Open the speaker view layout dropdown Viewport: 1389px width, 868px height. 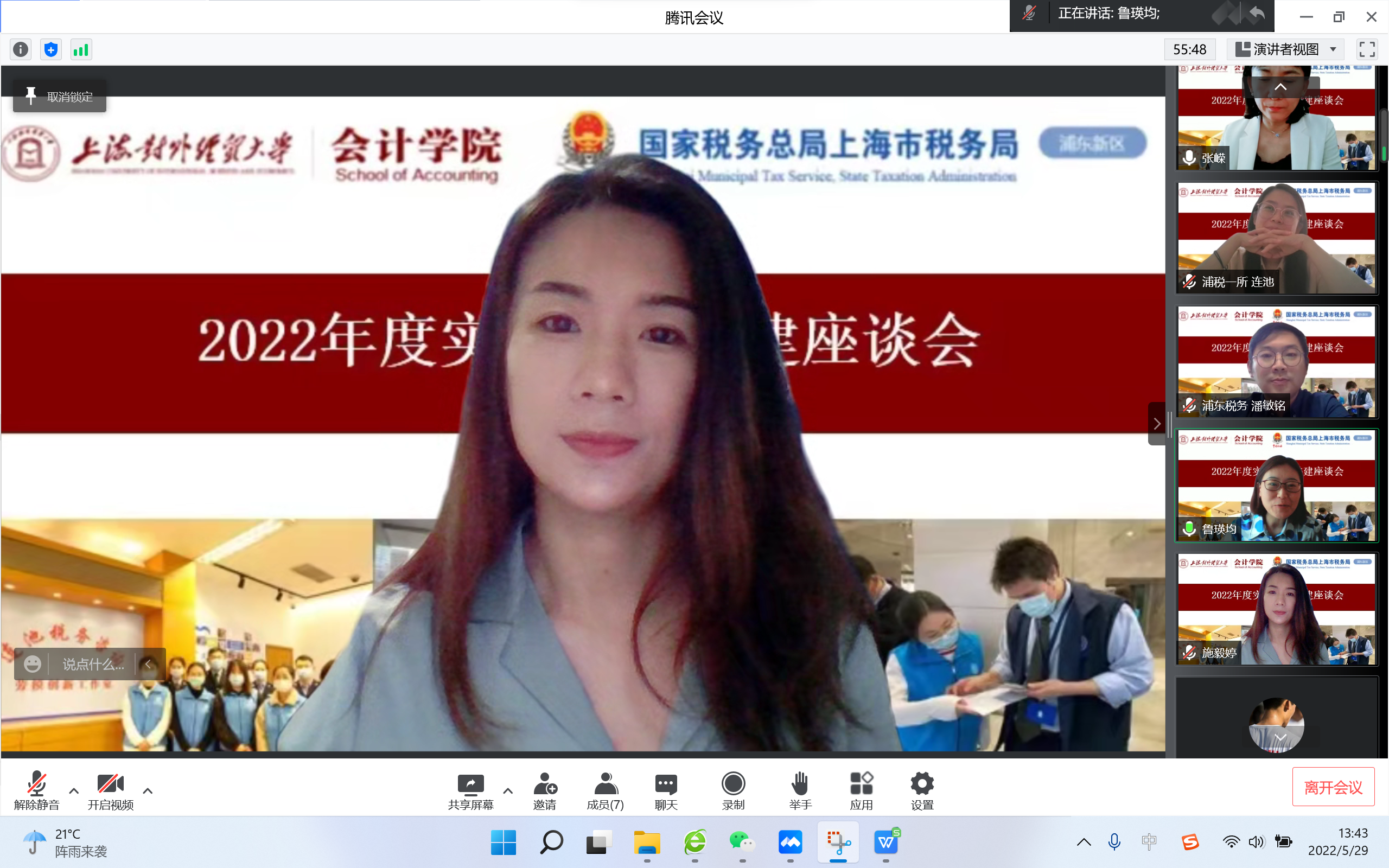coord(1287,50)
